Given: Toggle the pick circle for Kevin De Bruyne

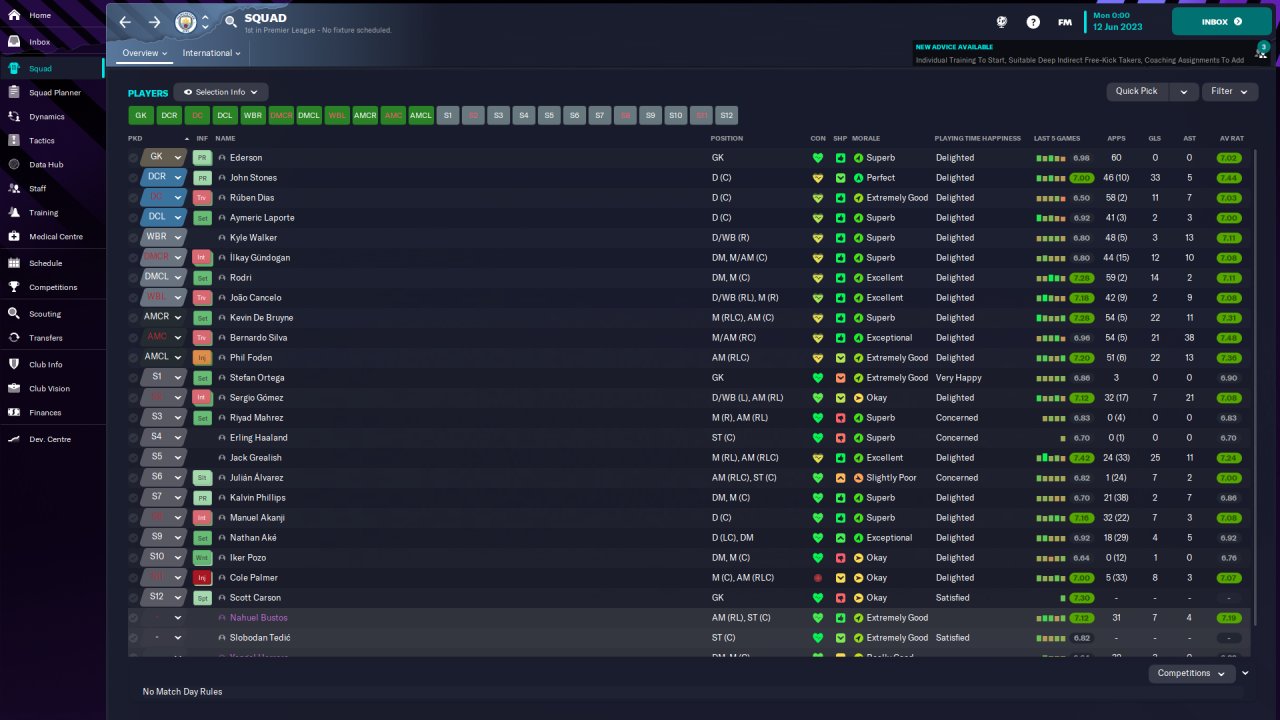Looking at the screenshot, I should tap(134, 318).
